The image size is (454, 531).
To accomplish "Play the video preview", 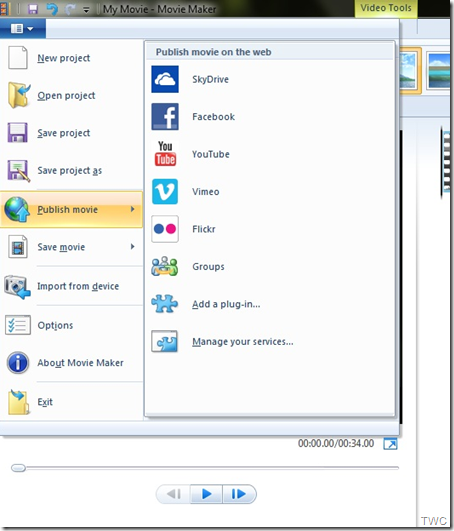I will tap(207, 494).
